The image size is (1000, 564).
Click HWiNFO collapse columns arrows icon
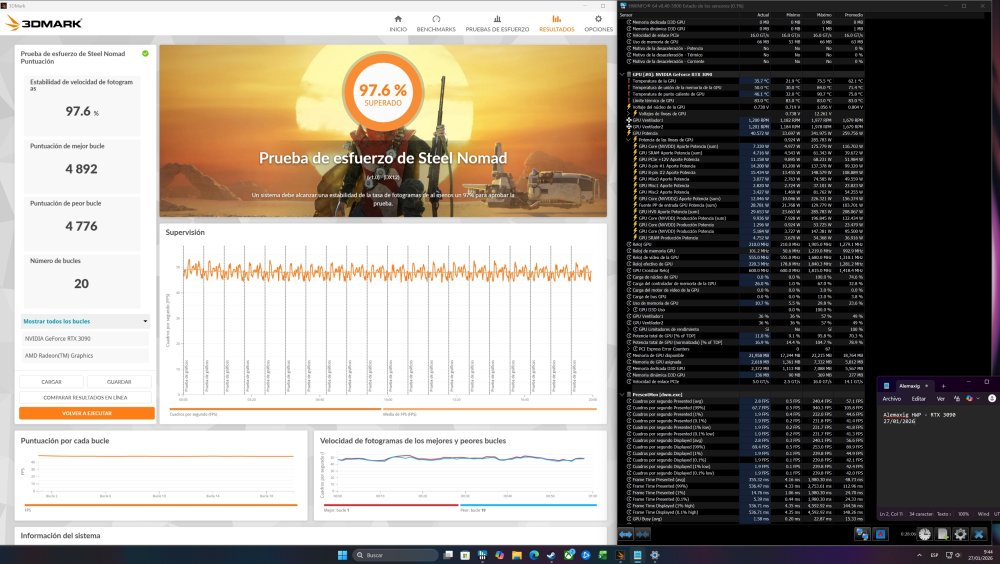642,534
